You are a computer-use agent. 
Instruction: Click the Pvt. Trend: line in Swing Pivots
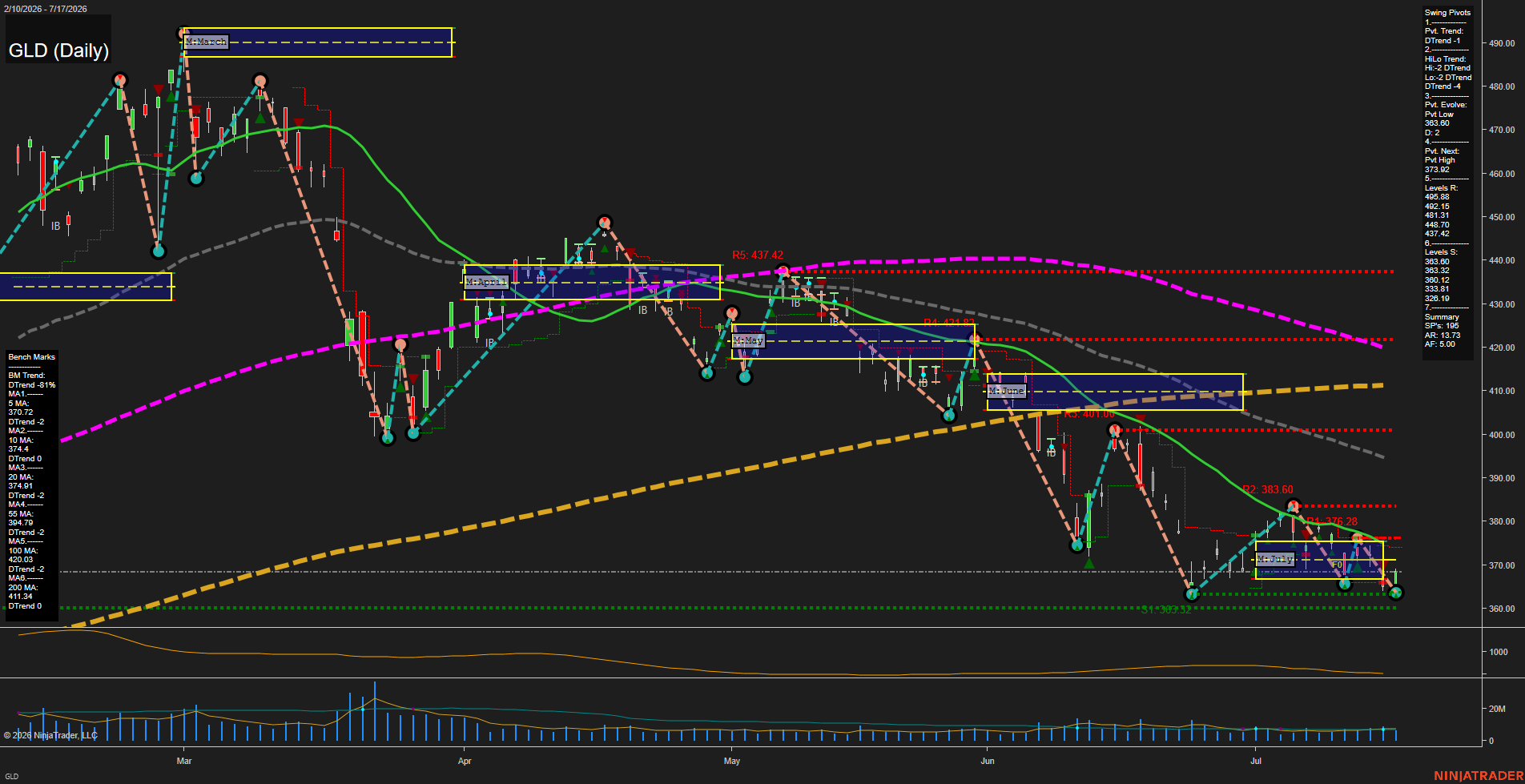pyautogui.click(x=1444, y=31)
